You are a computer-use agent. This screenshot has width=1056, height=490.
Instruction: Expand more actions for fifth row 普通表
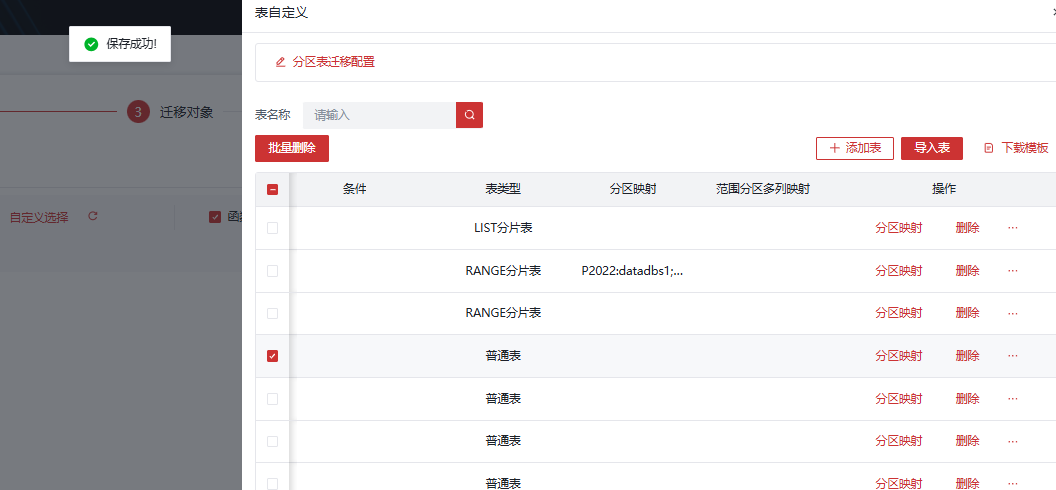click(1012, 398)
